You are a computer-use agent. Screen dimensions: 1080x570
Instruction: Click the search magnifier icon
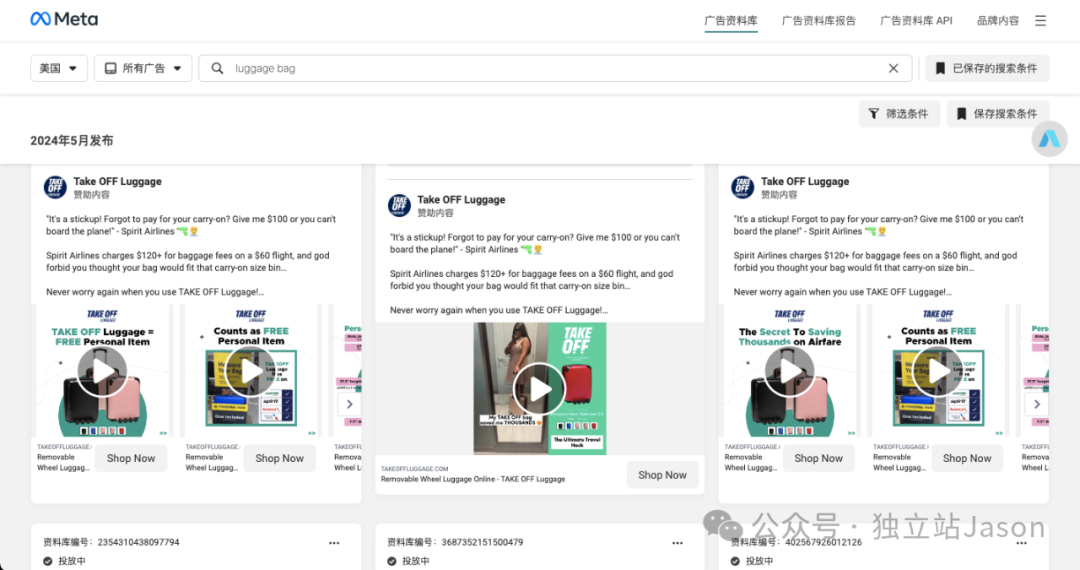click(217, 68)
